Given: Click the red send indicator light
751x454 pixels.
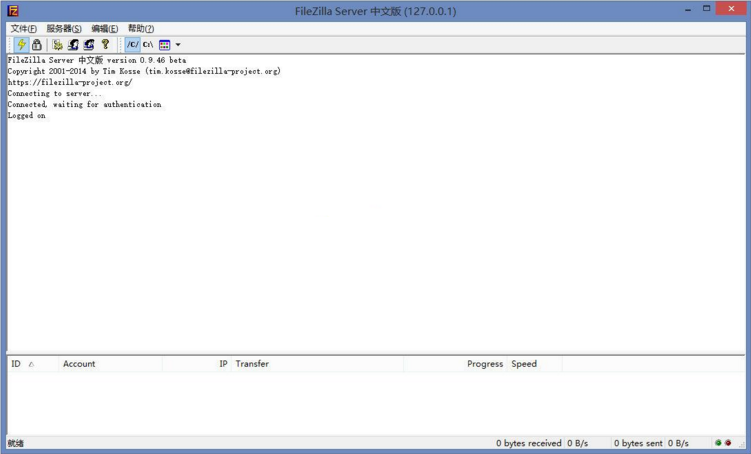Looking at the screenshot, I should [728, 443].
